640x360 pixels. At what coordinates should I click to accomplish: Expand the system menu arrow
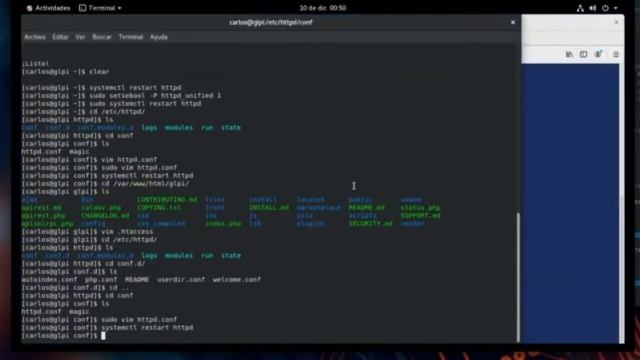pos(616,8)
